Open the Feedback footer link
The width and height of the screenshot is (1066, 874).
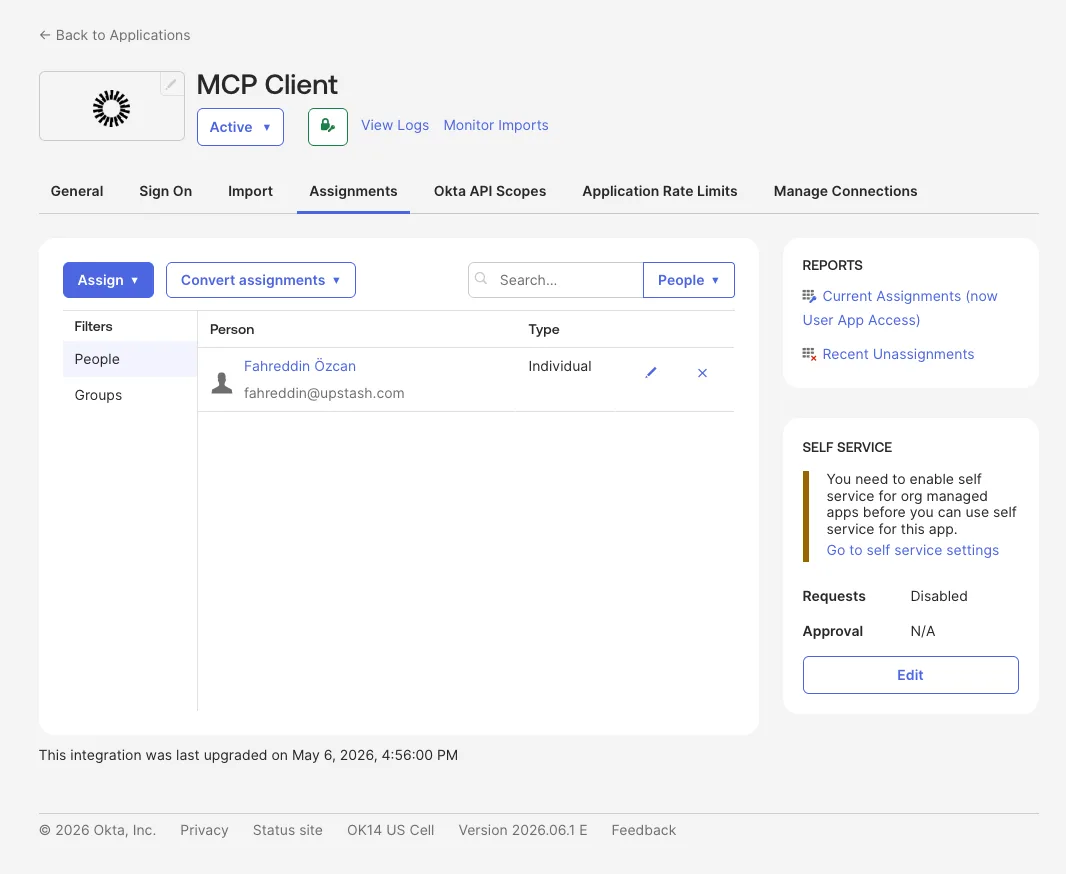(643, 830)
